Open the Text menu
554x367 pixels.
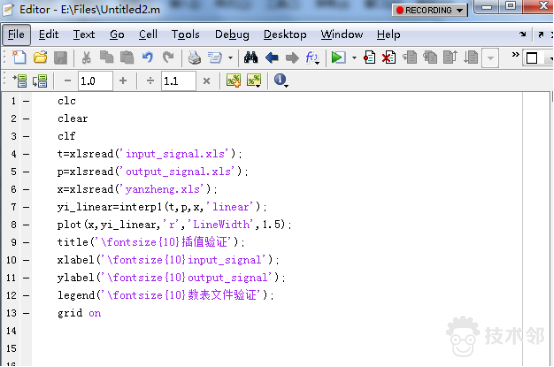(x=84, y=35)
